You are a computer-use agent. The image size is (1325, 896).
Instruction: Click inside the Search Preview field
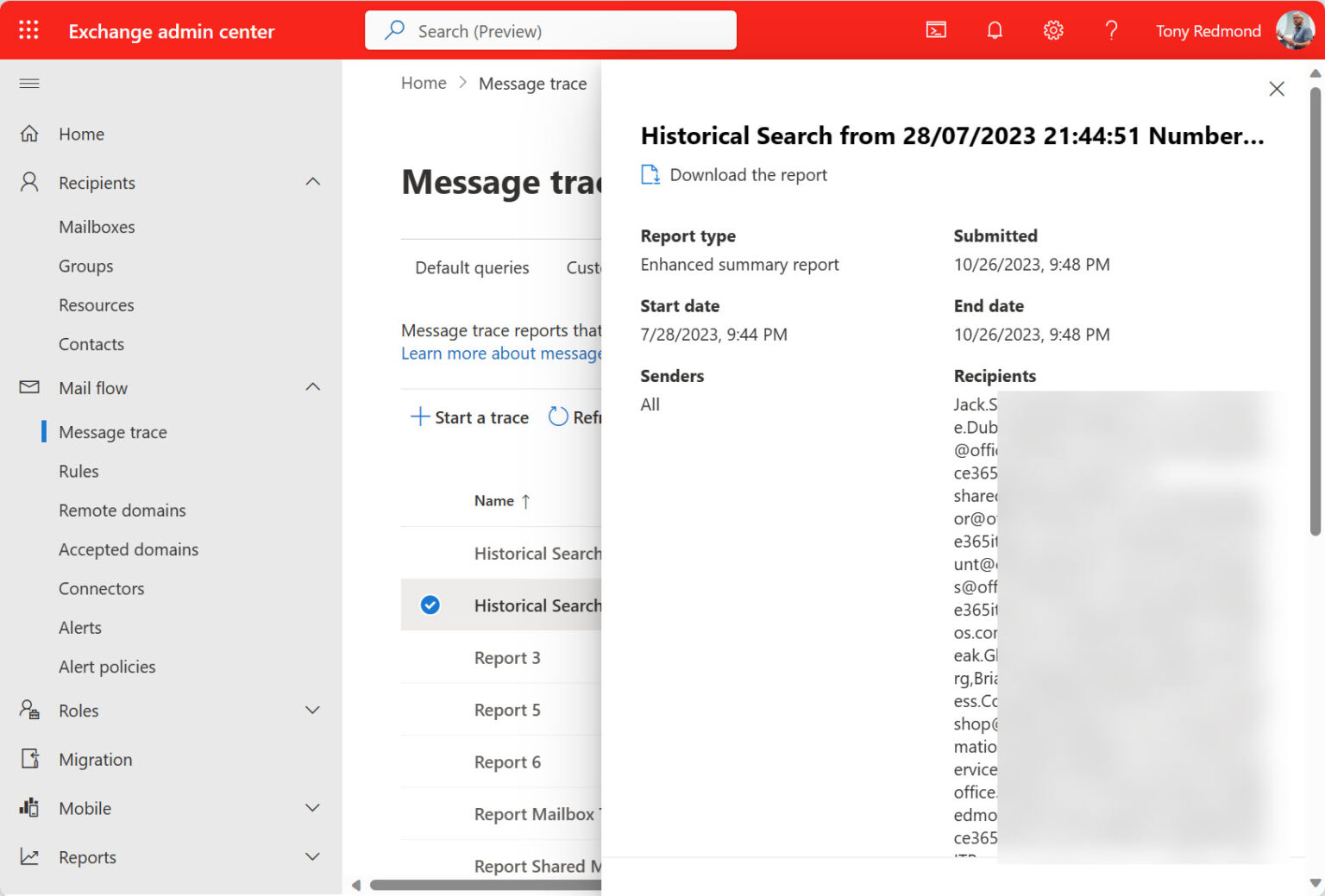tap(550, 30)
